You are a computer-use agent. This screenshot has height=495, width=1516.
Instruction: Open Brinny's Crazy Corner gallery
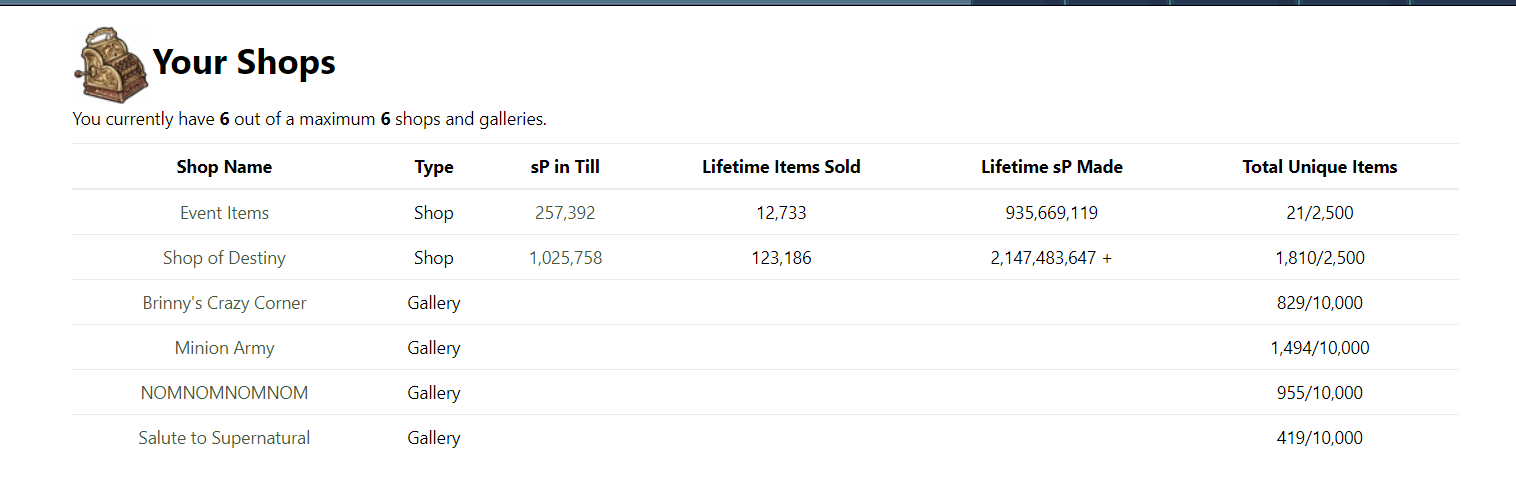[224, 303]
